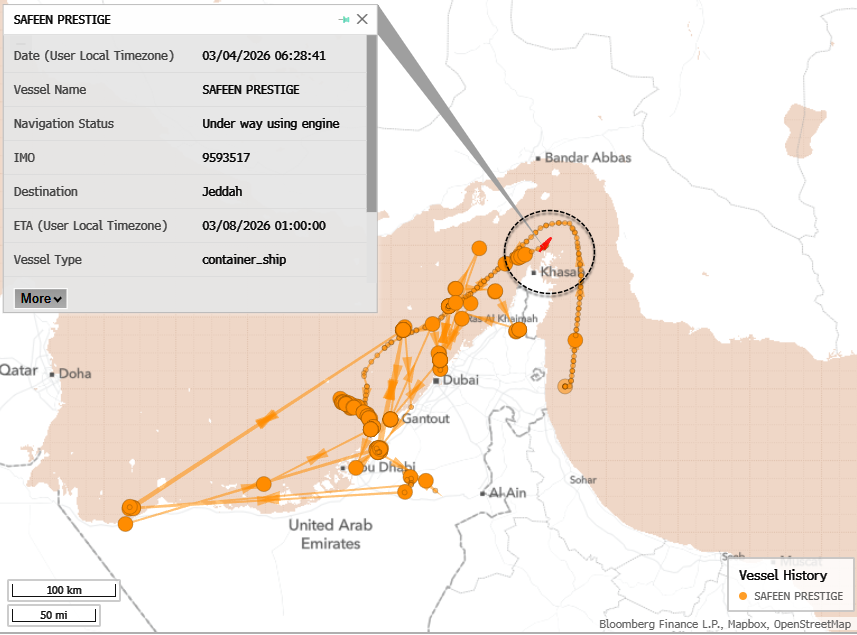Screen dimensions: 857x635
Task: Click the IMO number 9593517 value
Action: pyautogui.click(x=226, y=158)
